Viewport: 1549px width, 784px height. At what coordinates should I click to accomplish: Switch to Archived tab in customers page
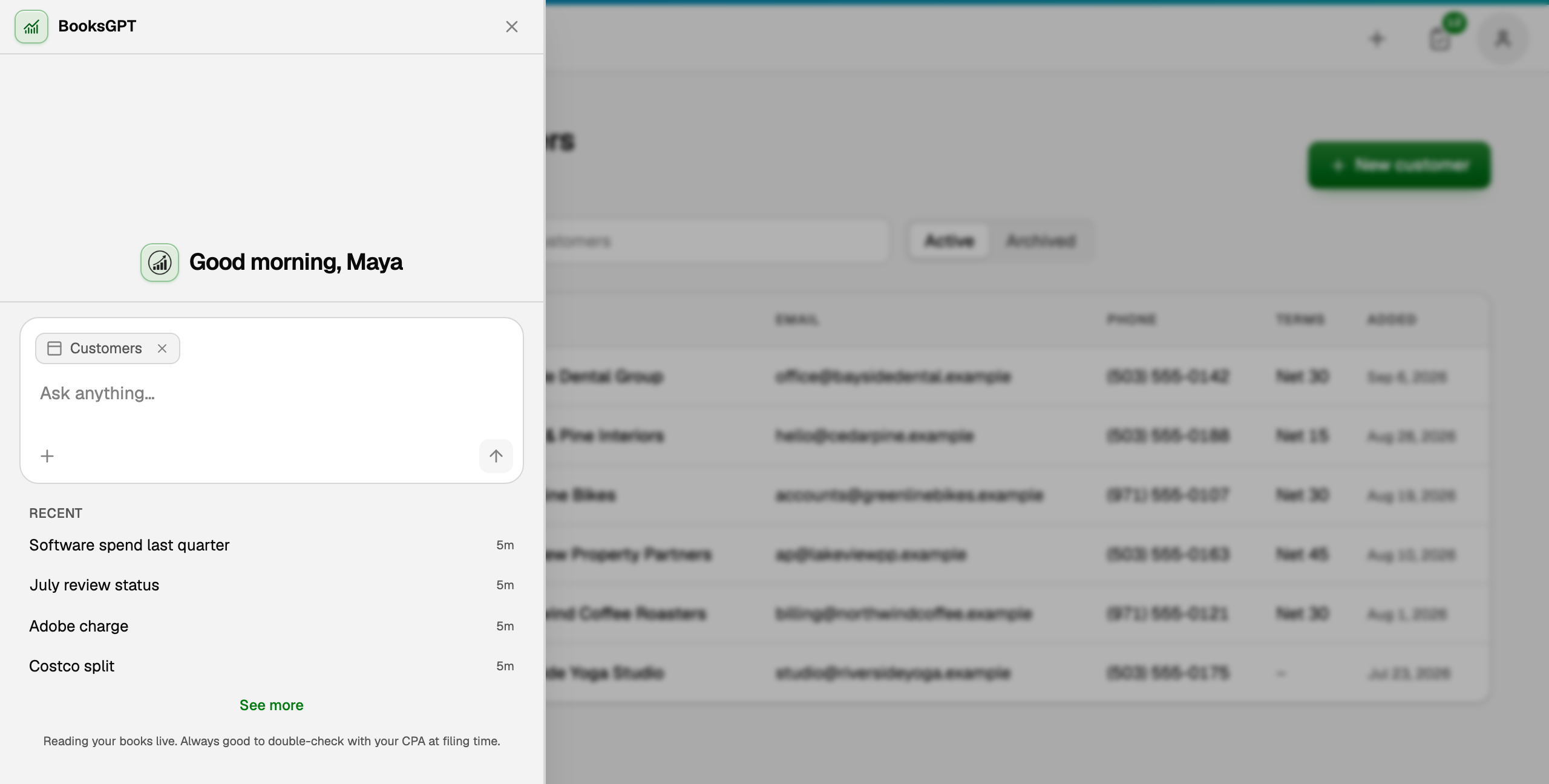pos(1041,241)
